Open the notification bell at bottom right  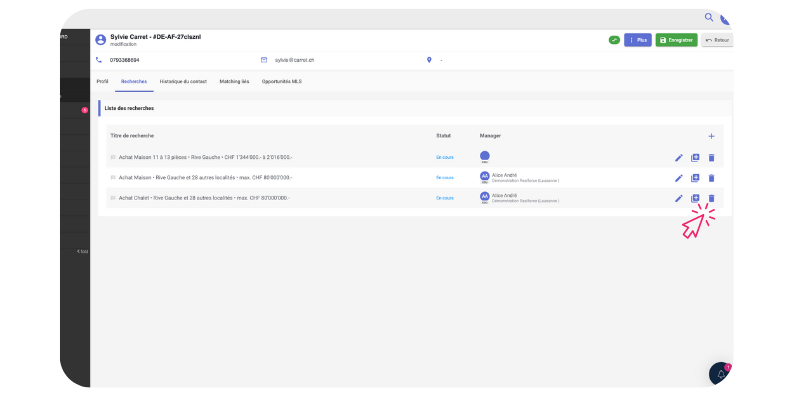click(x=720, y=373)
